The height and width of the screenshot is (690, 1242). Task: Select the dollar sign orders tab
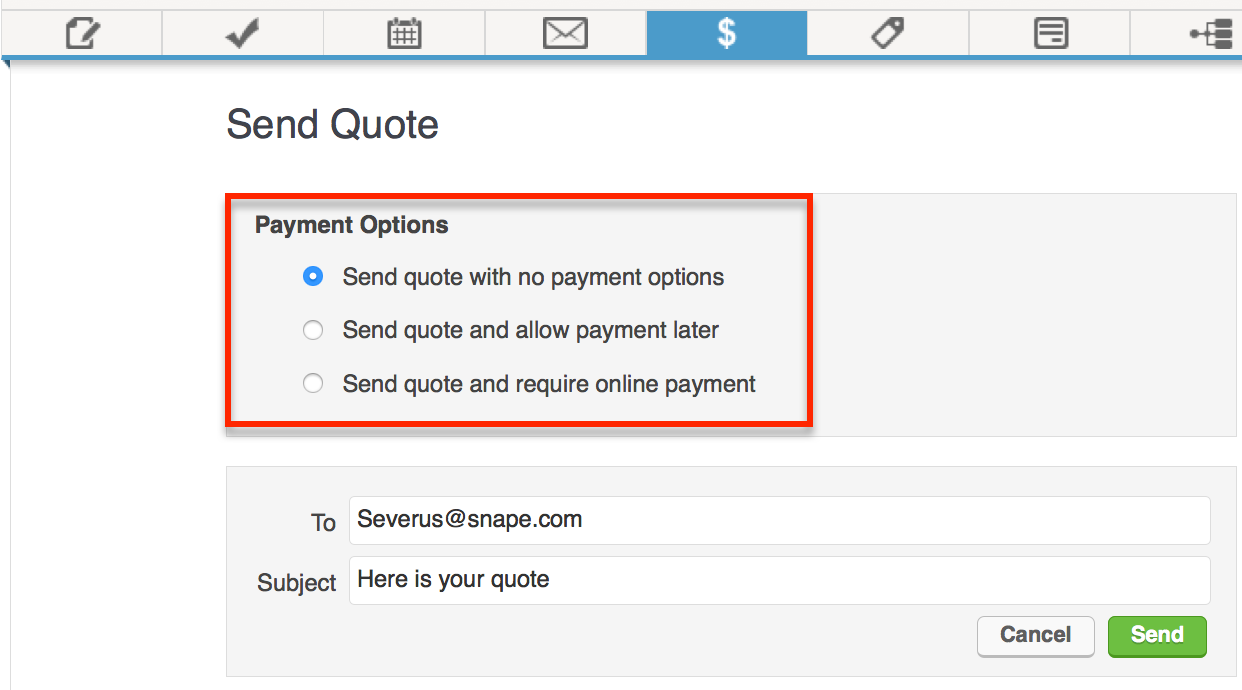pyautogui.click(x=726, y=34)
